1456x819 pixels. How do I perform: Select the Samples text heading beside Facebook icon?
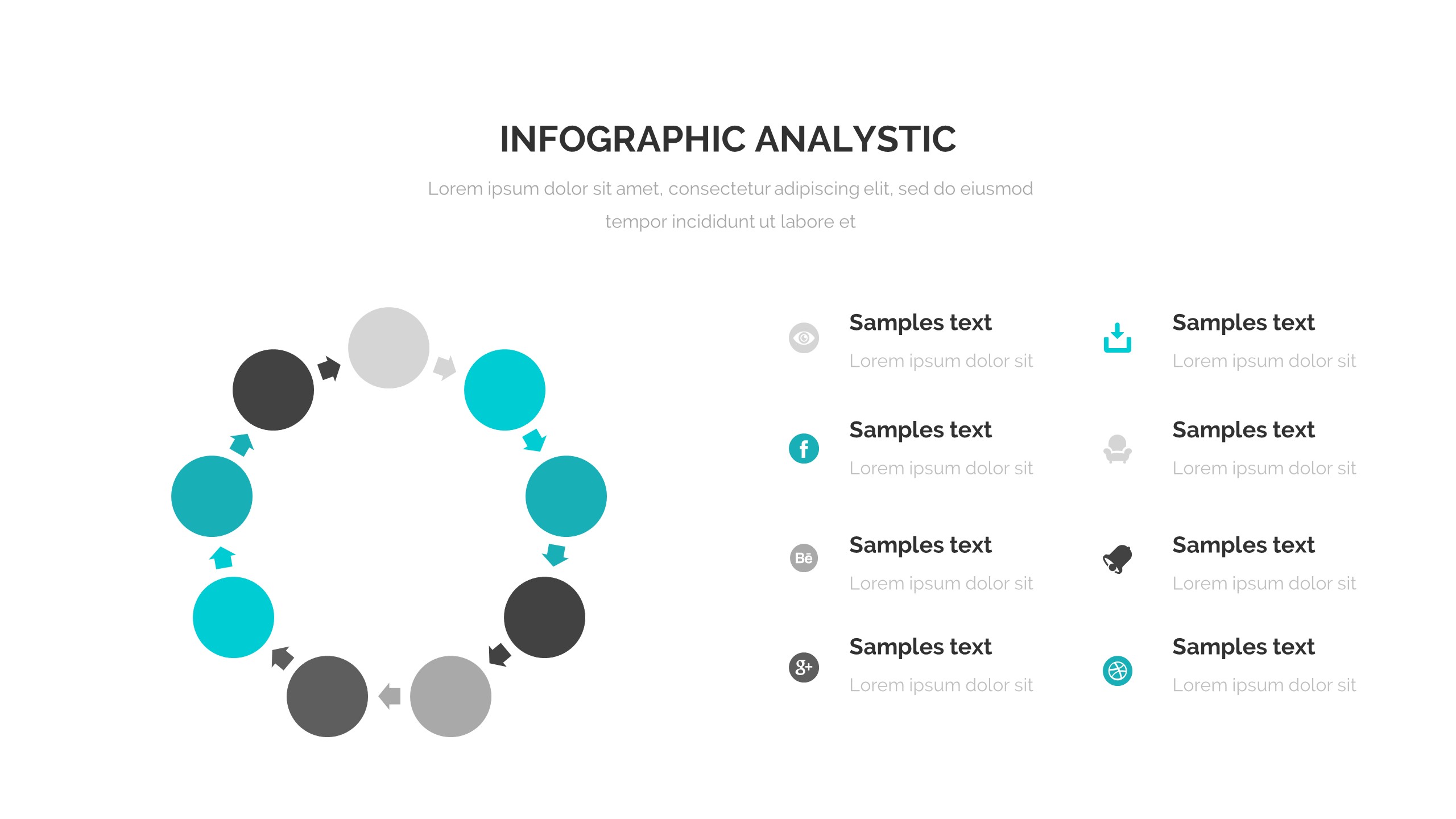(920, 430)
